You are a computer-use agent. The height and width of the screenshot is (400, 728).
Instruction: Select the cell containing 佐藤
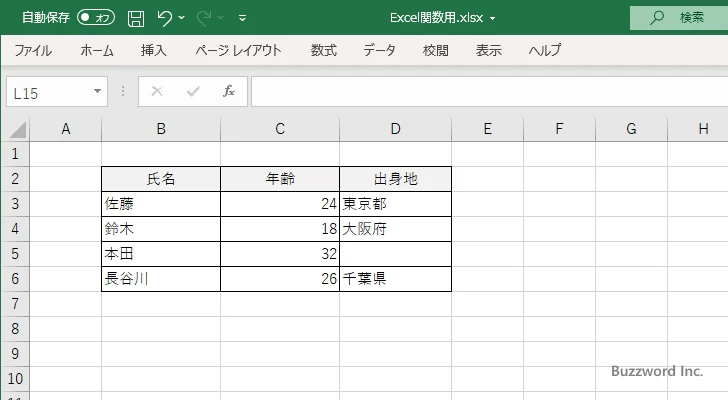click(x=161, y=204)
